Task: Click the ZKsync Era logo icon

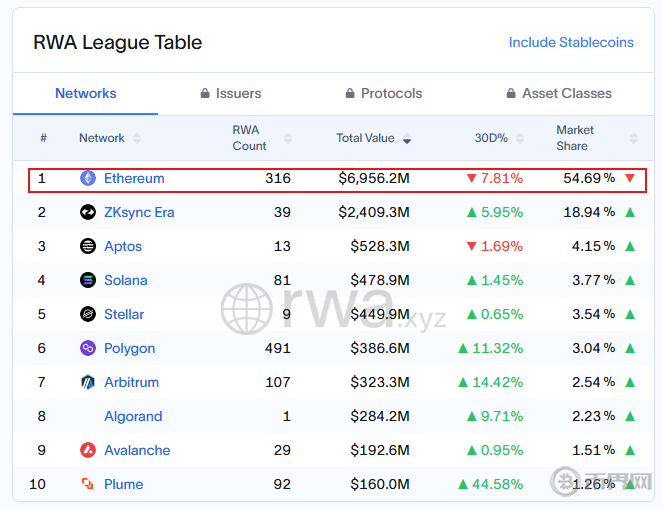Action: click(88, 212)
